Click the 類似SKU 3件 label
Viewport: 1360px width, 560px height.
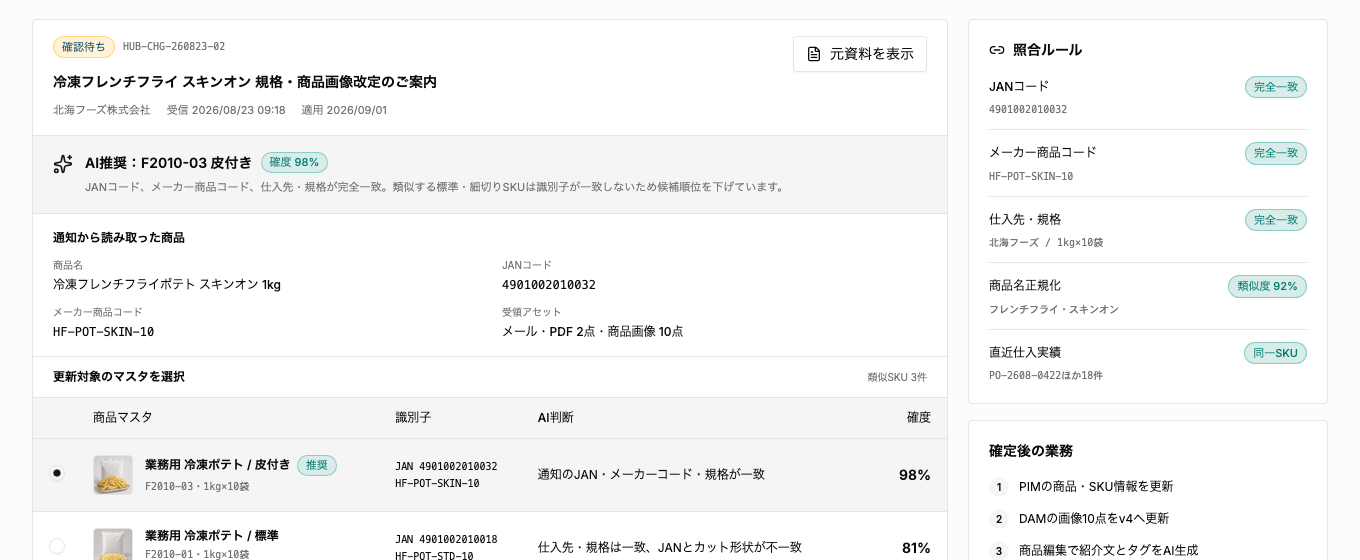click(897, 378)
